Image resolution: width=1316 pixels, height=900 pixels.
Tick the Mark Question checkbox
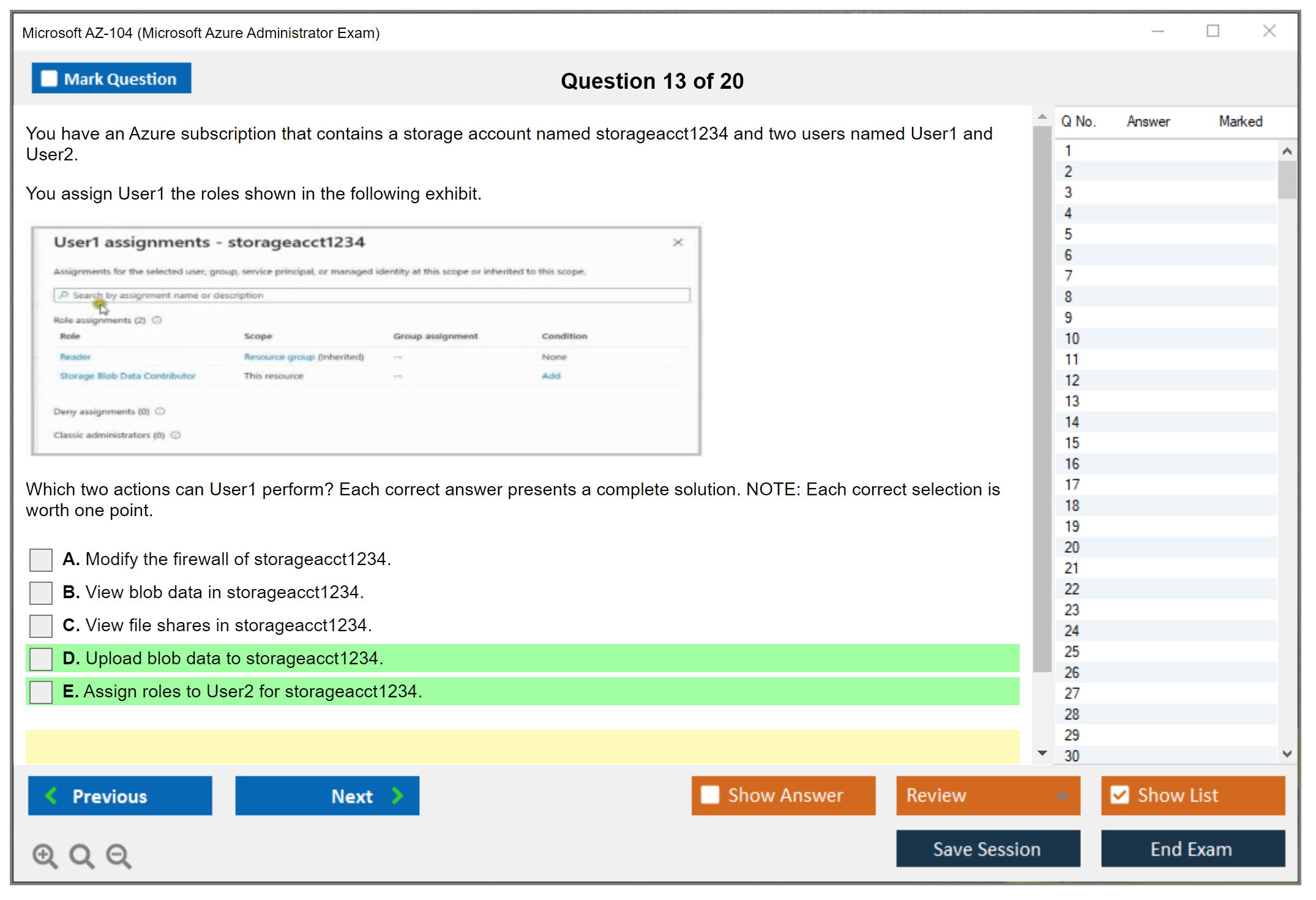[49, 79]
